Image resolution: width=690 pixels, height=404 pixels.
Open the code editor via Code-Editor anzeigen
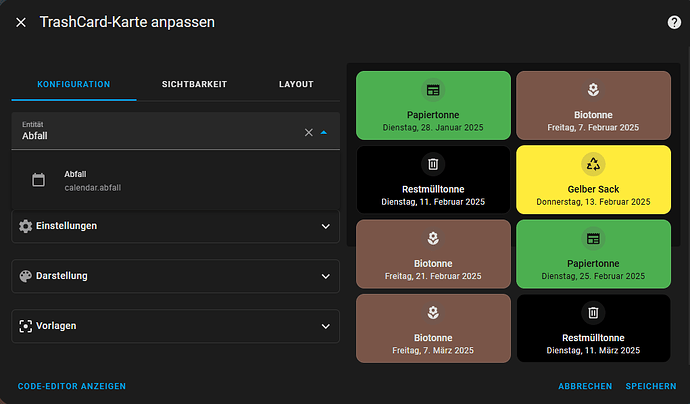click(72, 386)
